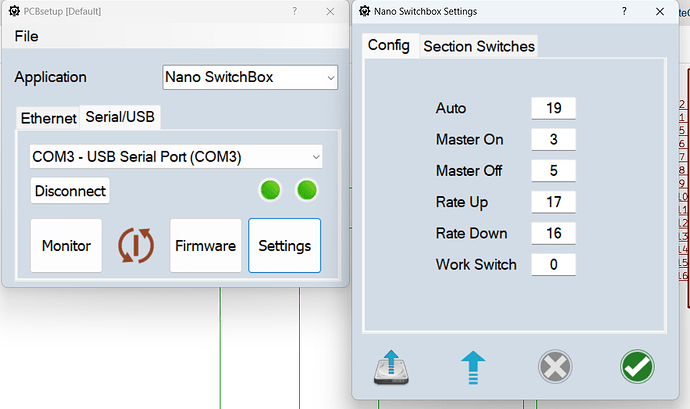Screen dimensions: 690x409
Task: Click the Auto label
Action: point(451,108)
